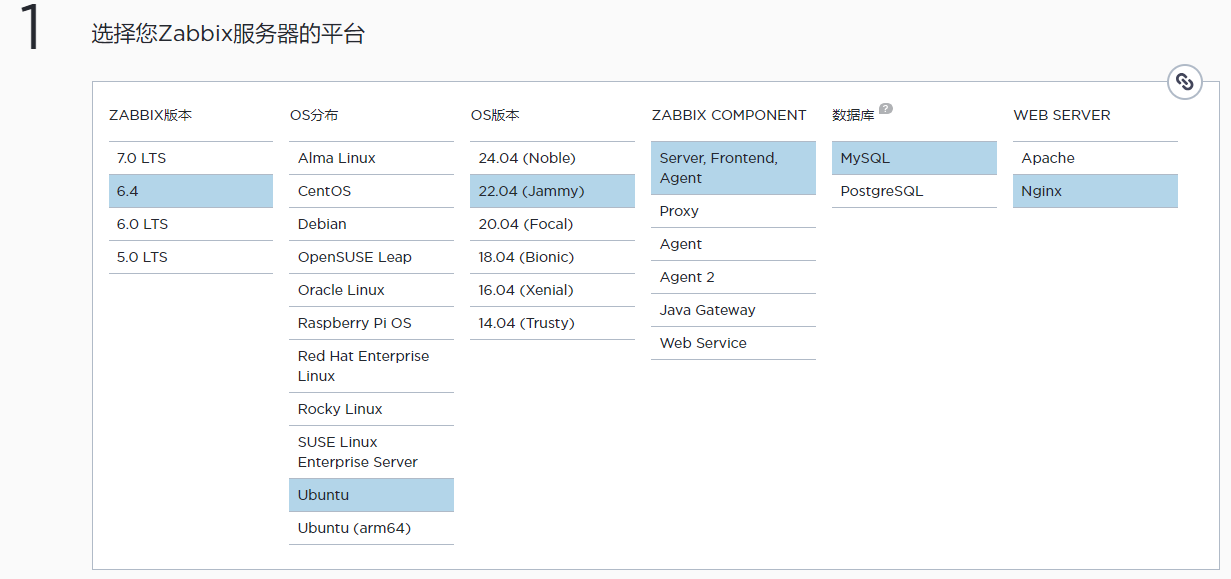Select OS version 16.04 (Xenial)
This screenshot has width=1231, height=579.
[553, 290]
